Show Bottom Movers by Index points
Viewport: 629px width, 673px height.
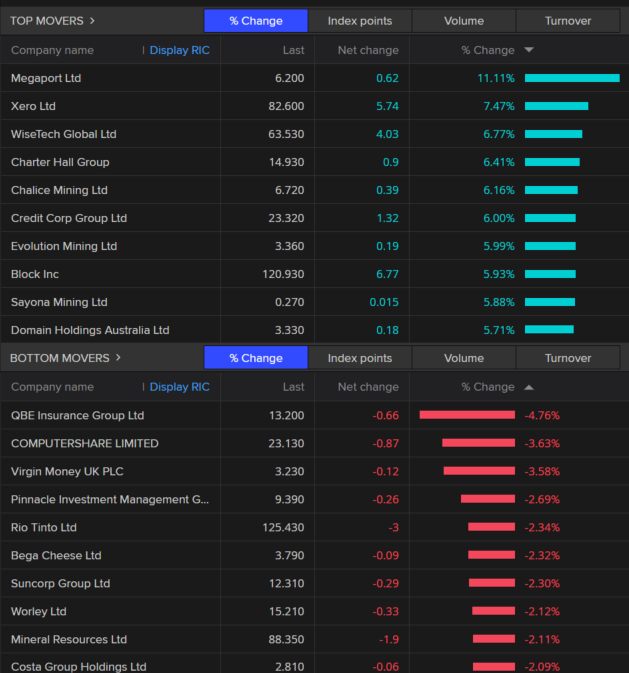pyautogui.click(x=360, y=358)
